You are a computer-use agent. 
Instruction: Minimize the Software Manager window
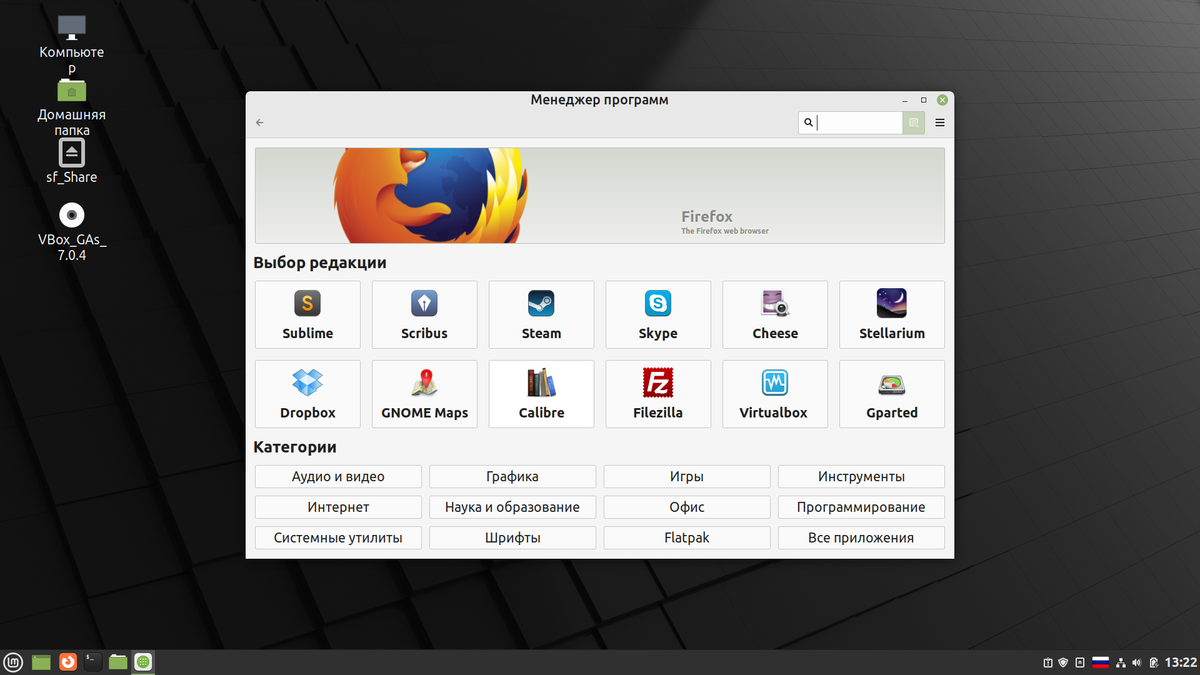[905, 100]
